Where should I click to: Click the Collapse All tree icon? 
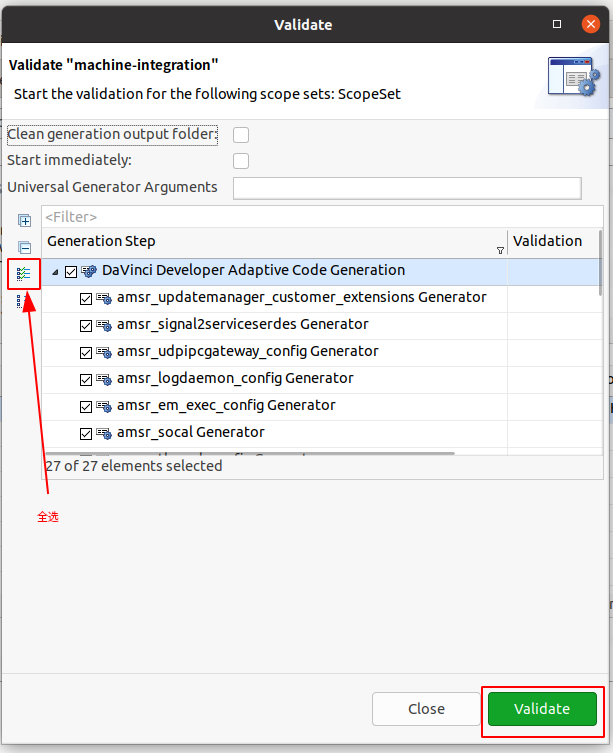(25, 247)
